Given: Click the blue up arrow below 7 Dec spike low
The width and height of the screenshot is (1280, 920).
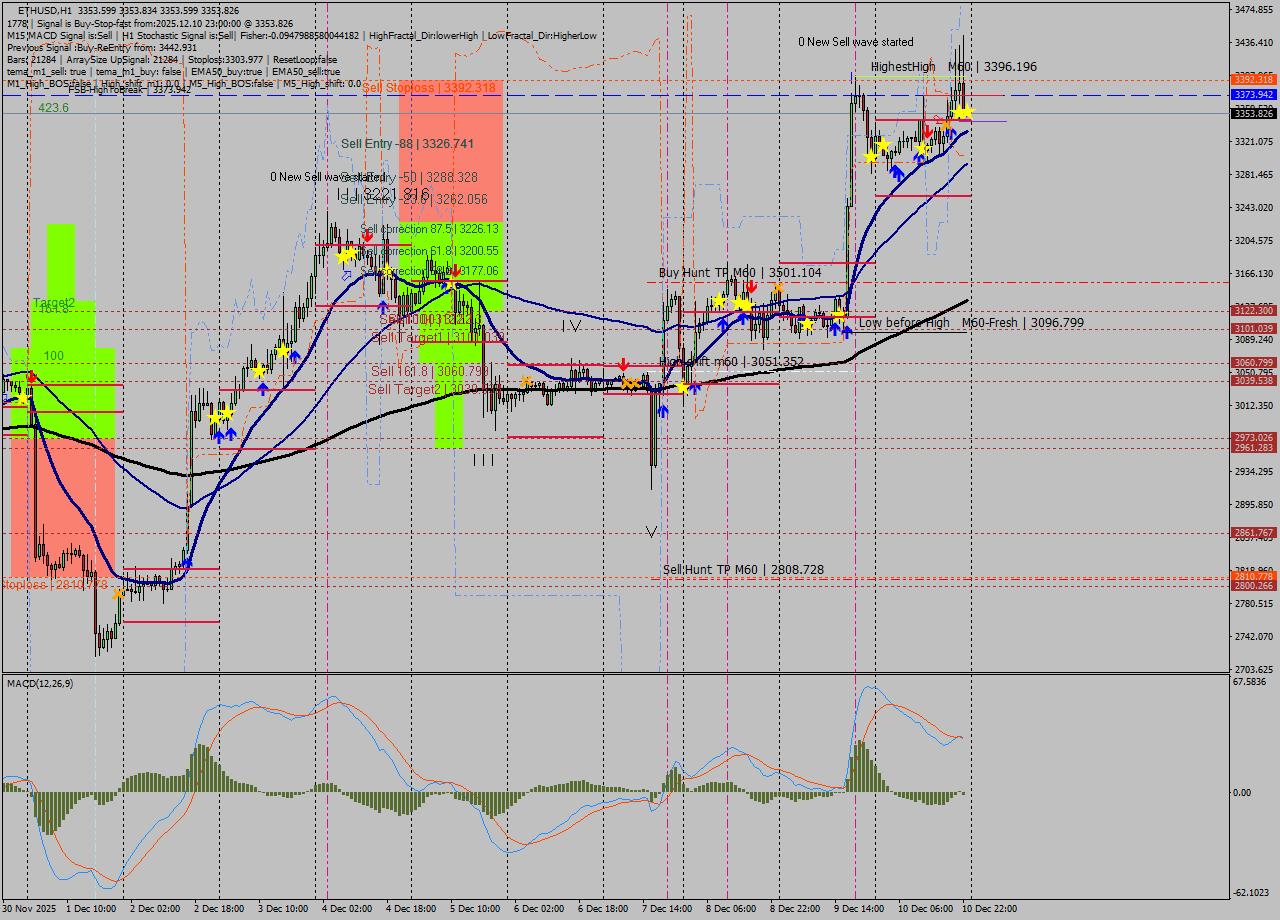Looking at the screenshot, I should pyautogui.click(x=663, y=410).
